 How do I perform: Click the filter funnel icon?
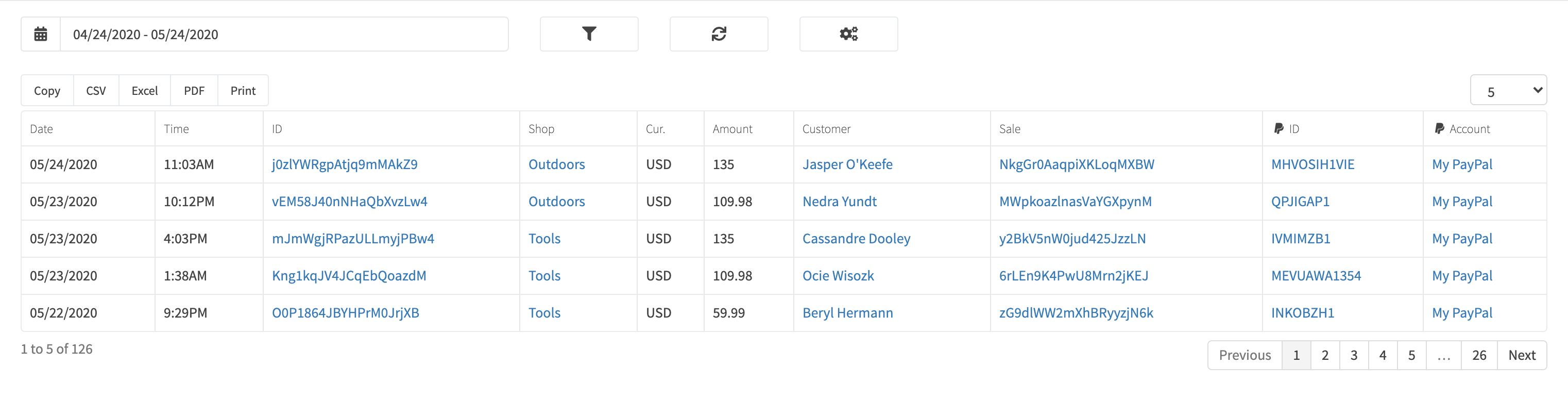click(589, 34)
